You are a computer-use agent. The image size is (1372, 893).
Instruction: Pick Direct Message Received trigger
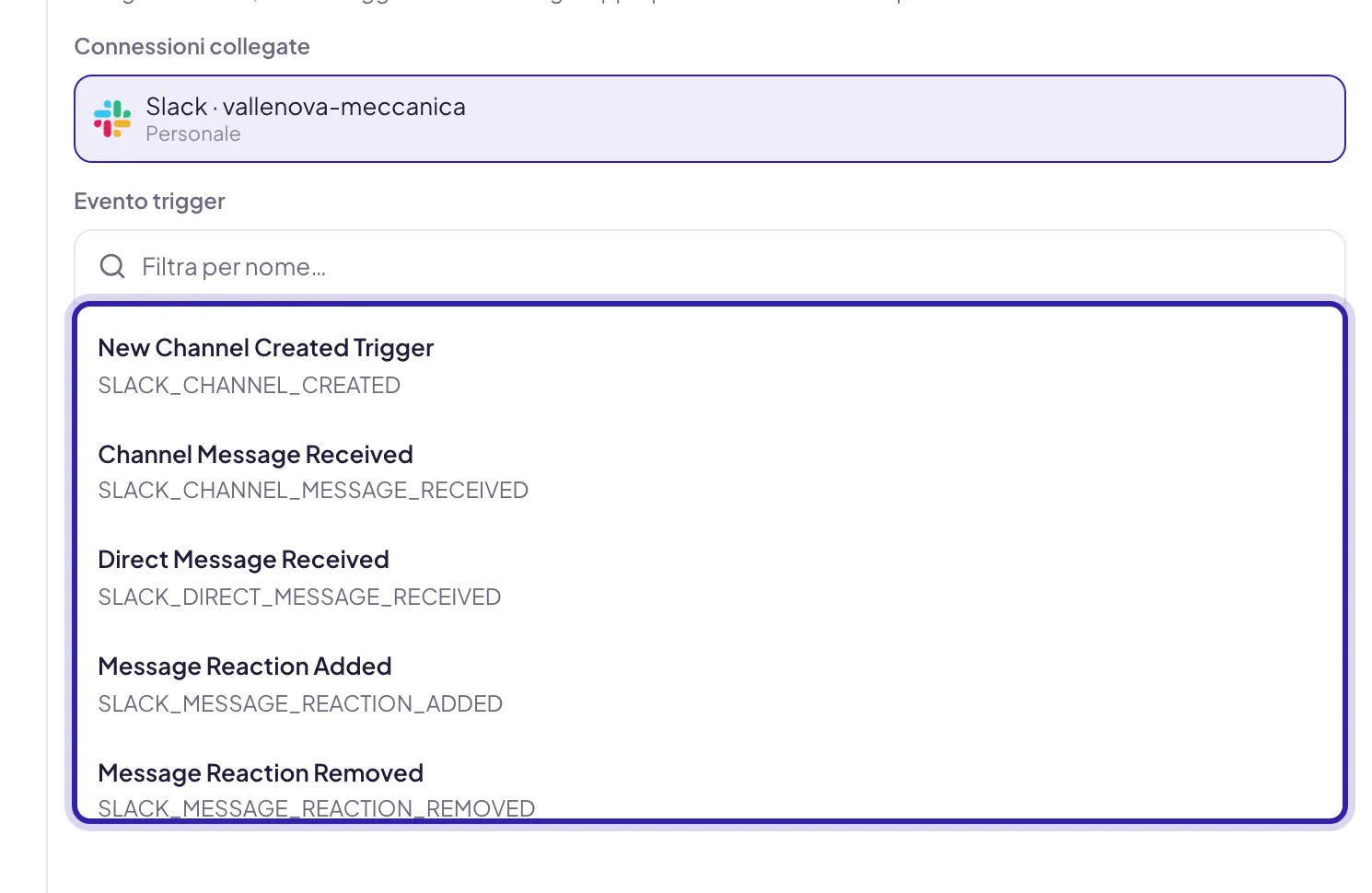[709, 577]
